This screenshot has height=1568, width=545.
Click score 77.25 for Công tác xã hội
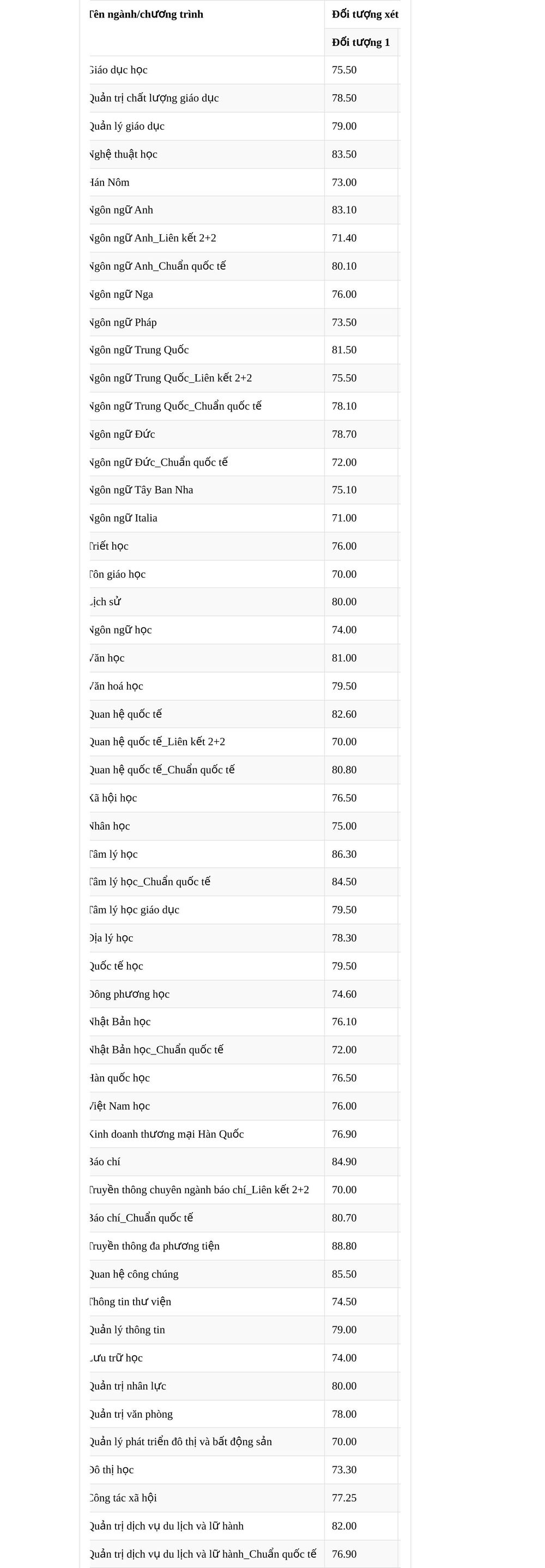344,1498
